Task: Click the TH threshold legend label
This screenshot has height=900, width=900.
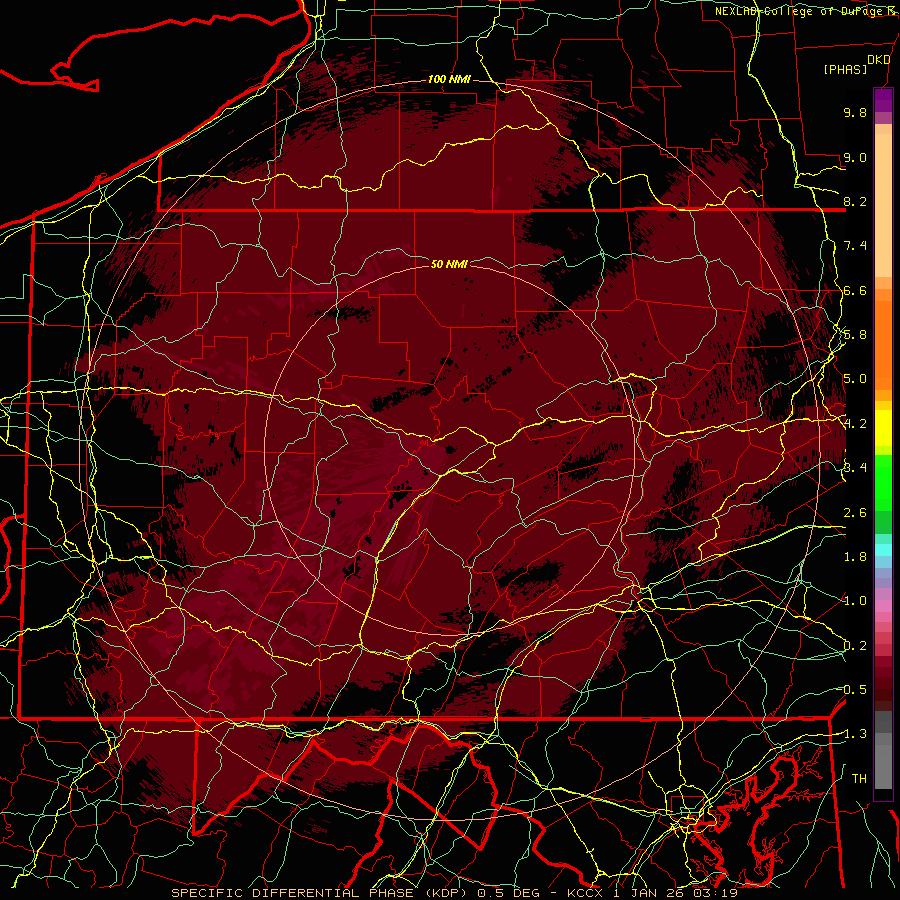Action: [859, 779]
